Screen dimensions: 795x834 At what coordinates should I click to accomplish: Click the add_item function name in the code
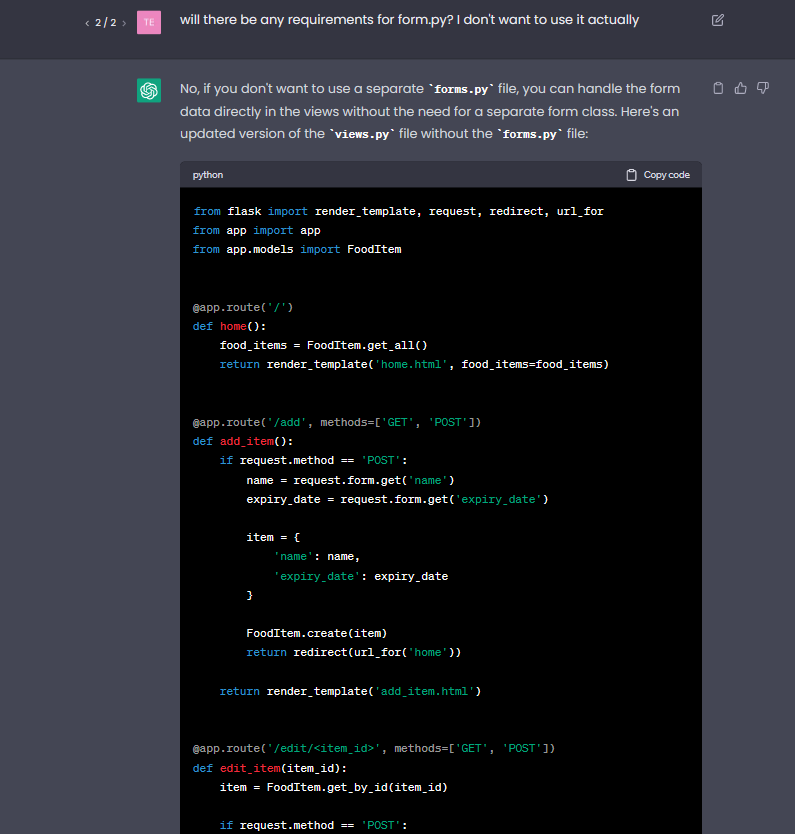tap(247, 441)
